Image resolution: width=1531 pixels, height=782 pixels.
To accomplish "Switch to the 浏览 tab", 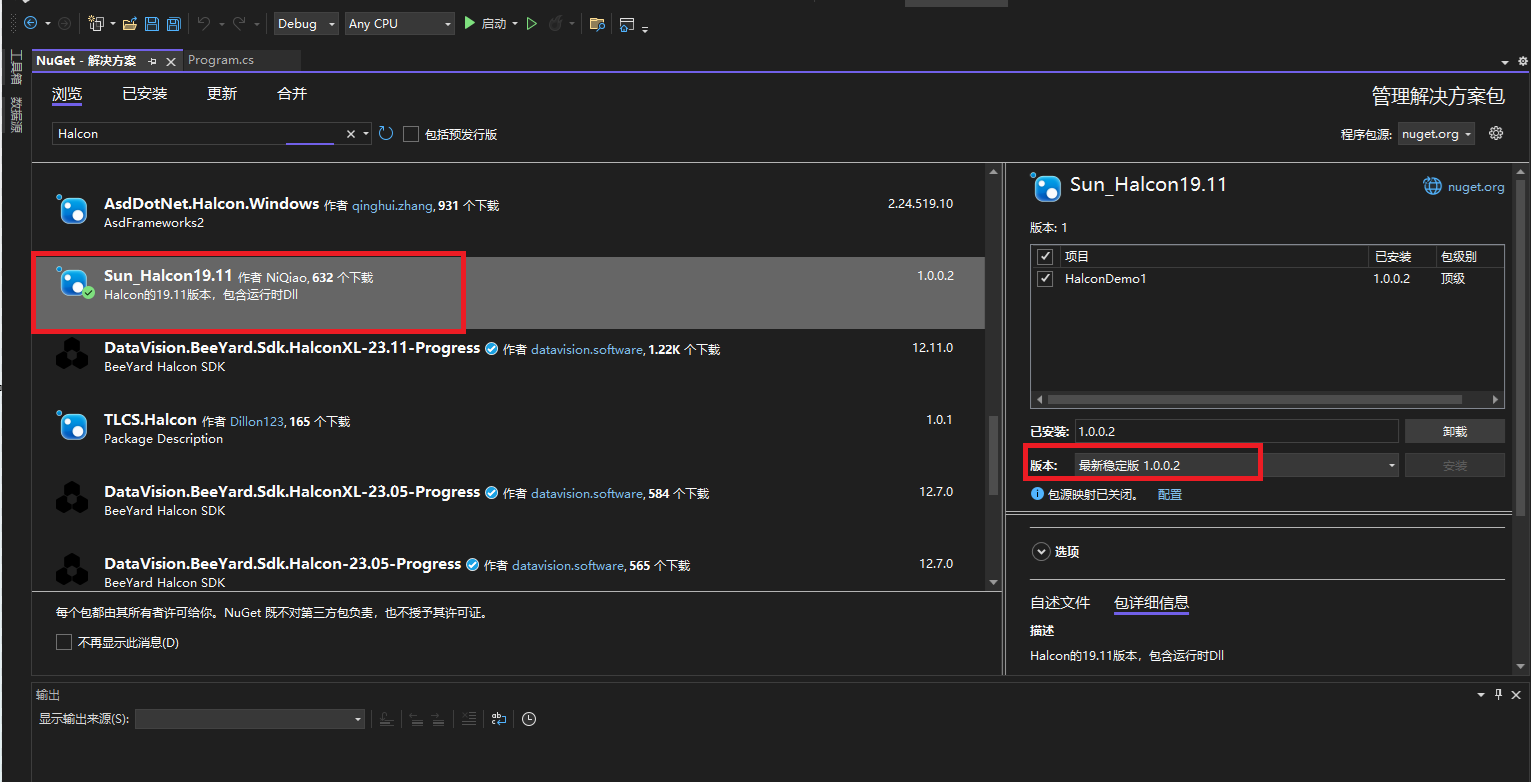I will 67,94.
